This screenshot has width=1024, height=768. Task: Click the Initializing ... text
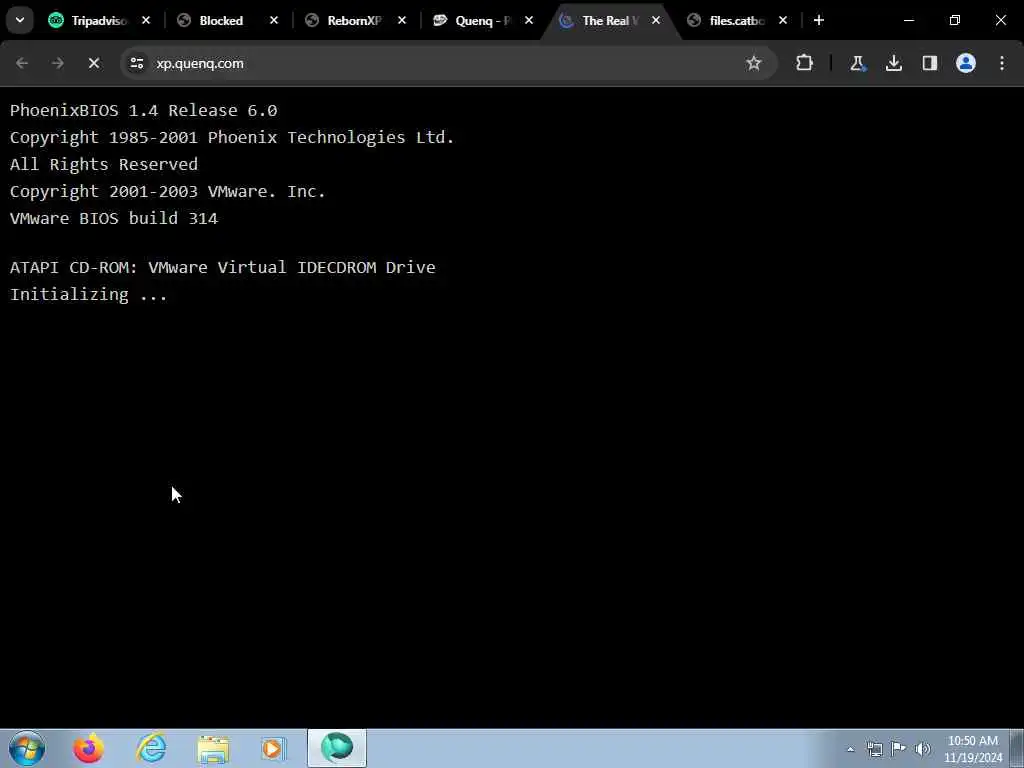pyautogui.click(x=88, y=295)
